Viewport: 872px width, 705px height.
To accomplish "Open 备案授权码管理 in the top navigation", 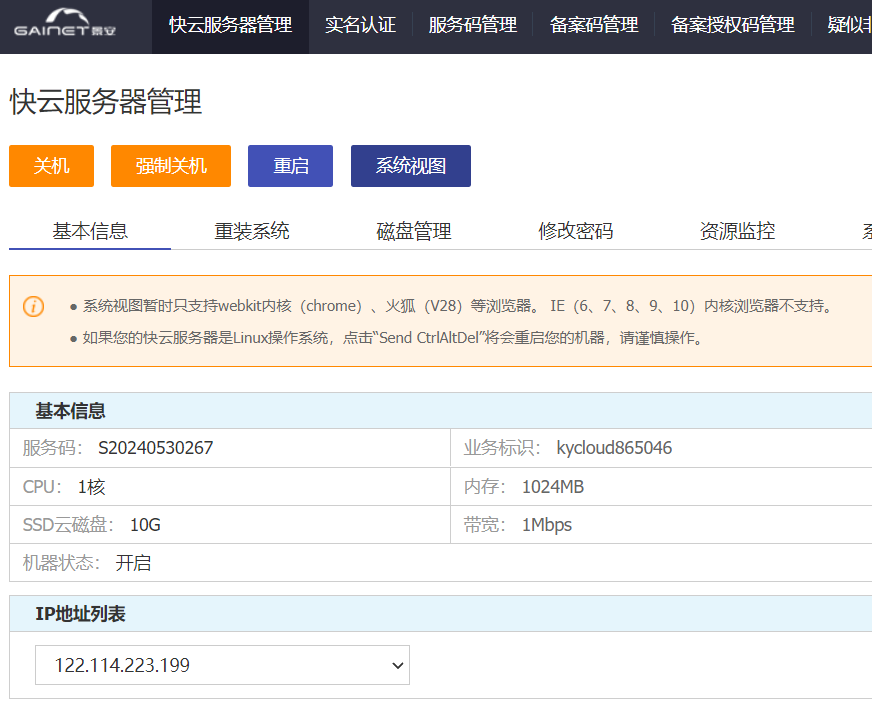I will pos(733,26).
